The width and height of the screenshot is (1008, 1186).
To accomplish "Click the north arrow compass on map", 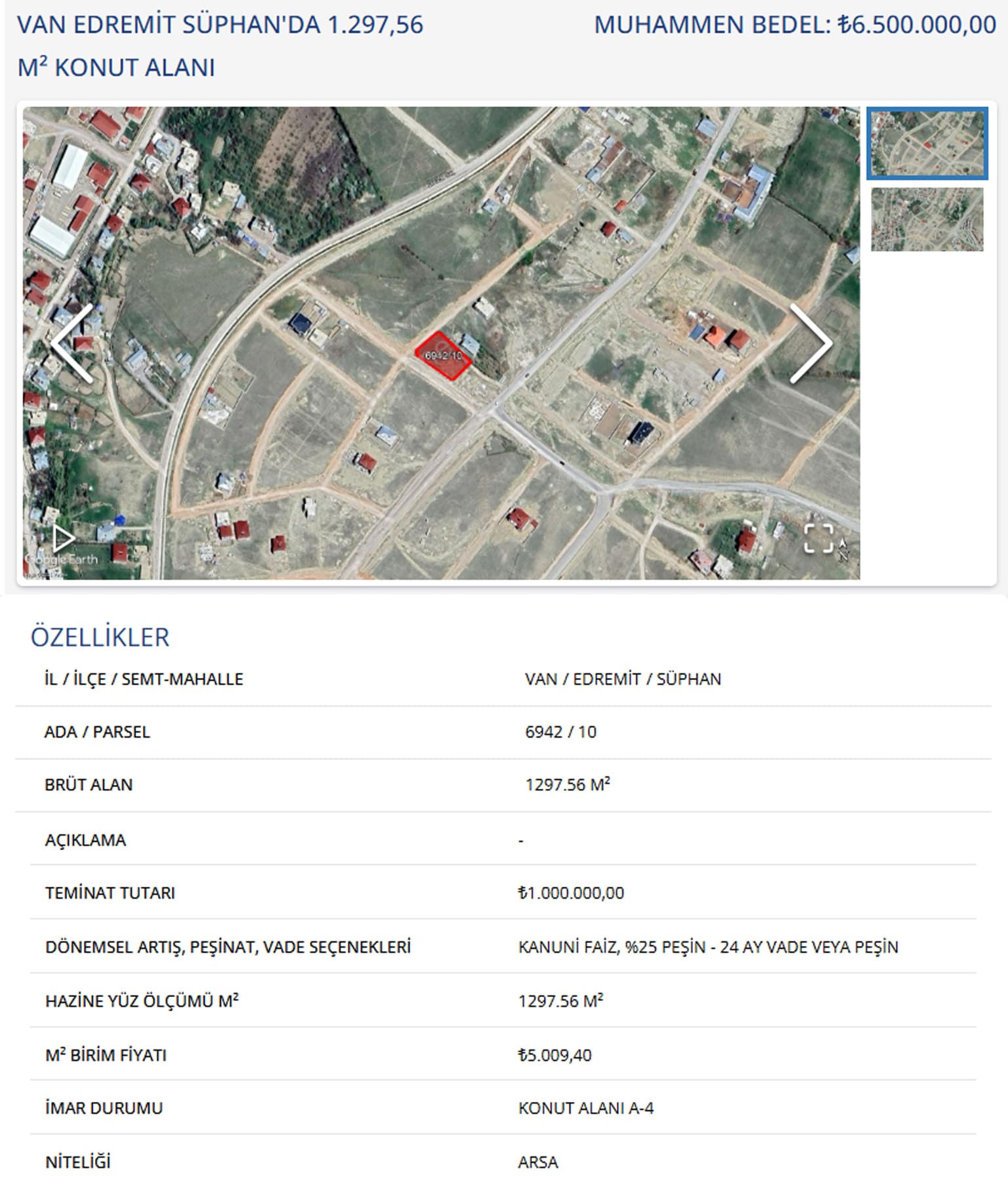I will [843, 549].
